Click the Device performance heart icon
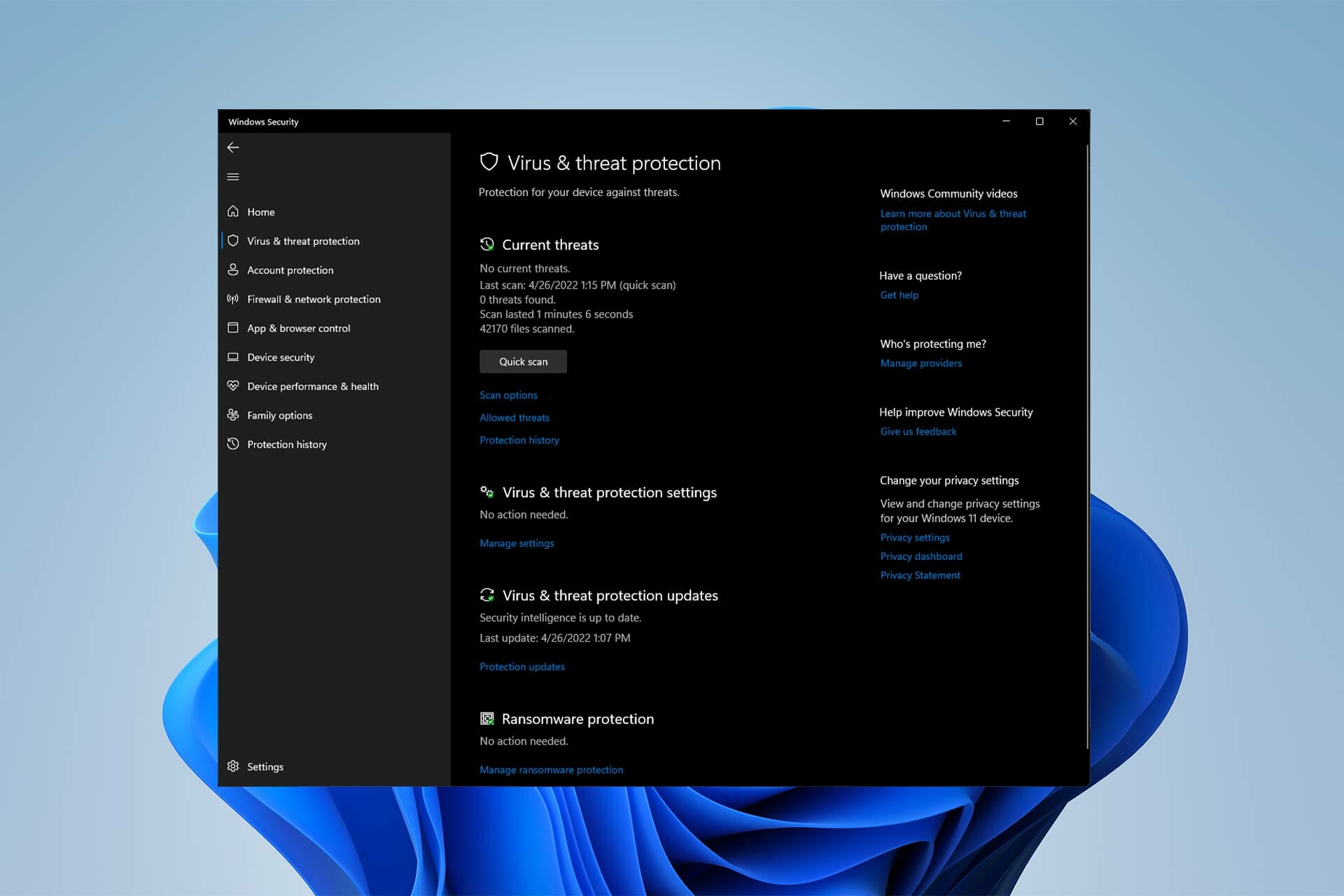This screenshot has height=896, width=1344. 233,386
